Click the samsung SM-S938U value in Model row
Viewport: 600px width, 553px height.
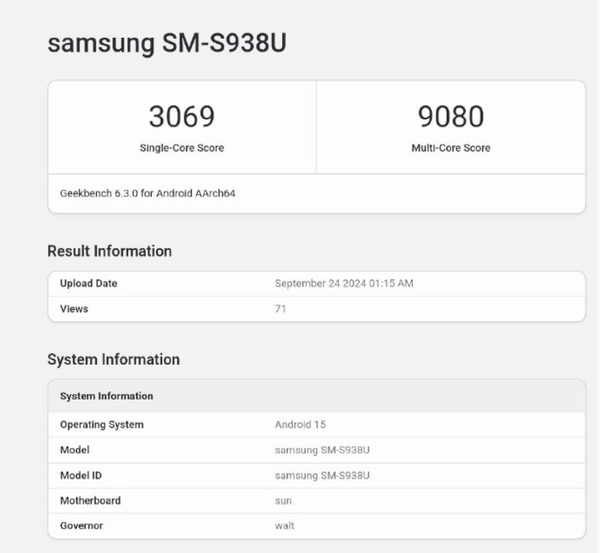pyautogui.click(x=322, y=450)
